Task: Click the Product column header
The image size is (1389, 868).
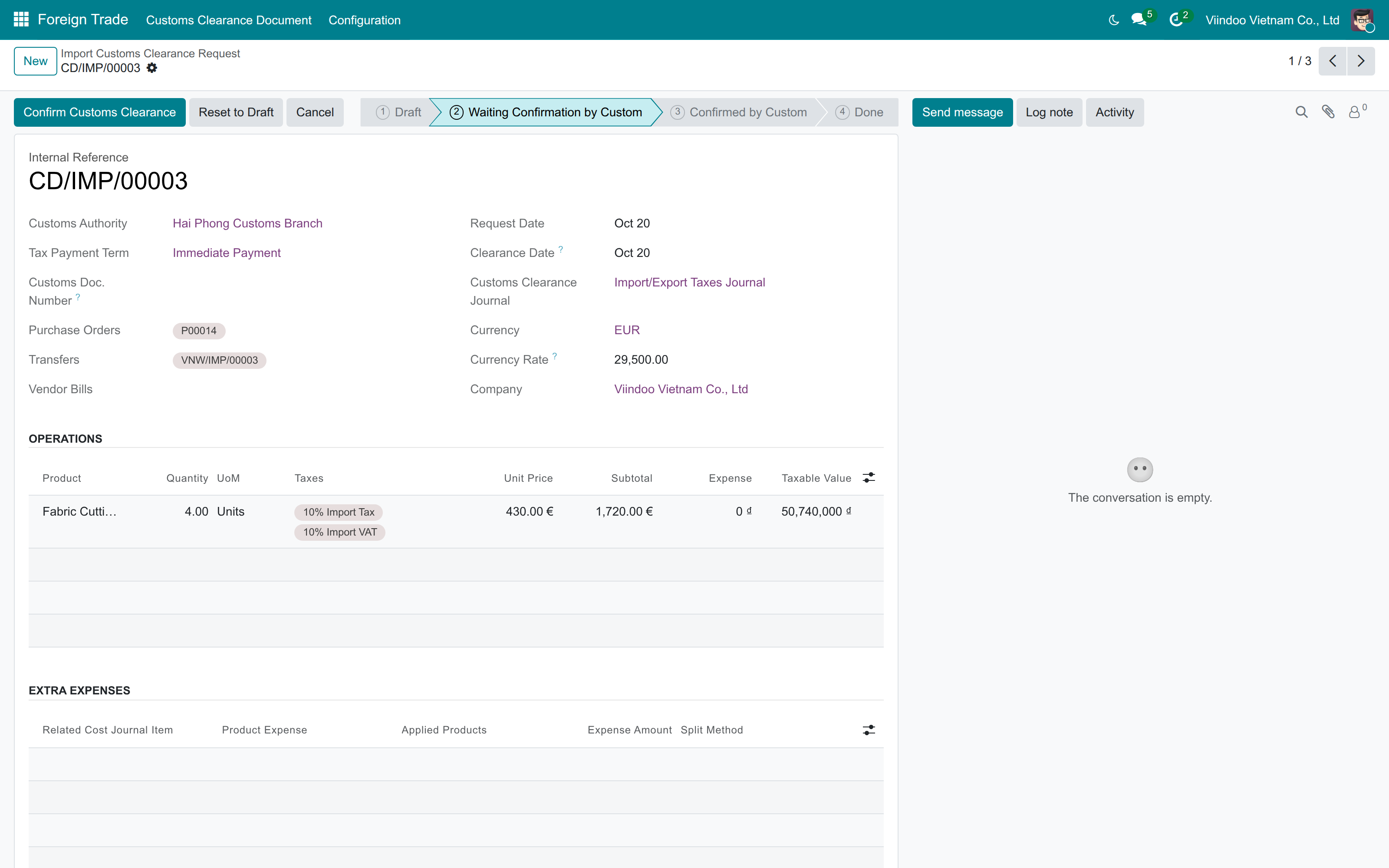Action: coord(61,478)
